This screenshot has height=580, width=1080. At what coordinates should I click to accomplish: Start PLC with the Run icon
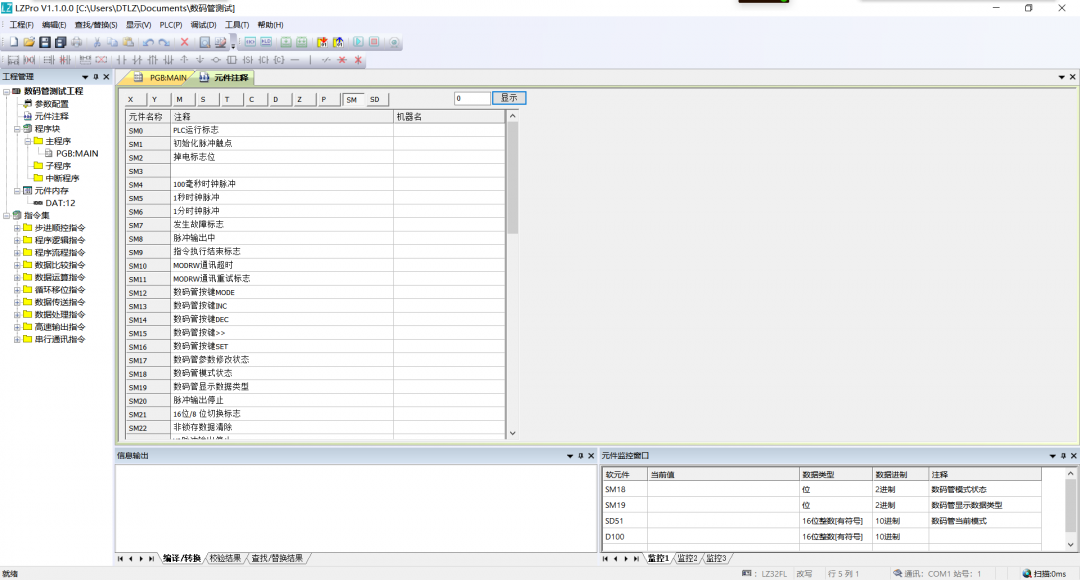(x=357, y=42)
